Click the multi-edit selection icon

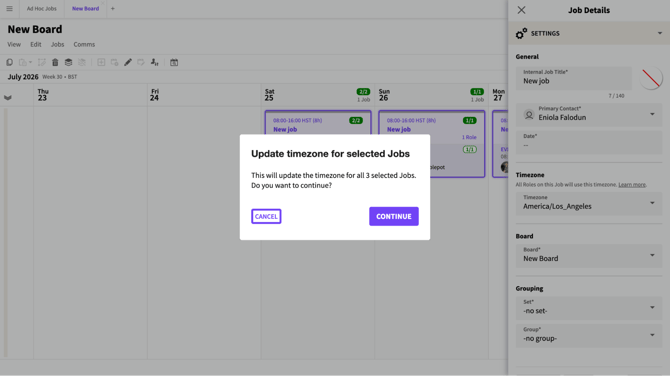tap(41, 62)
